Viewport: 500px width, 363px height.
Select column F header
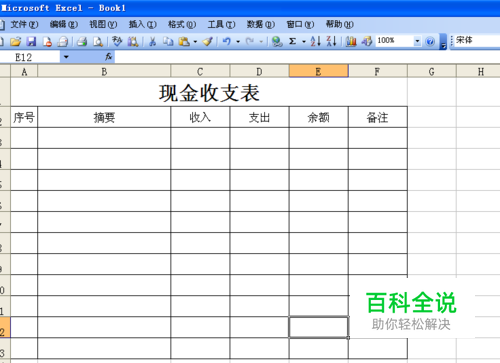[x=378, y=71]
